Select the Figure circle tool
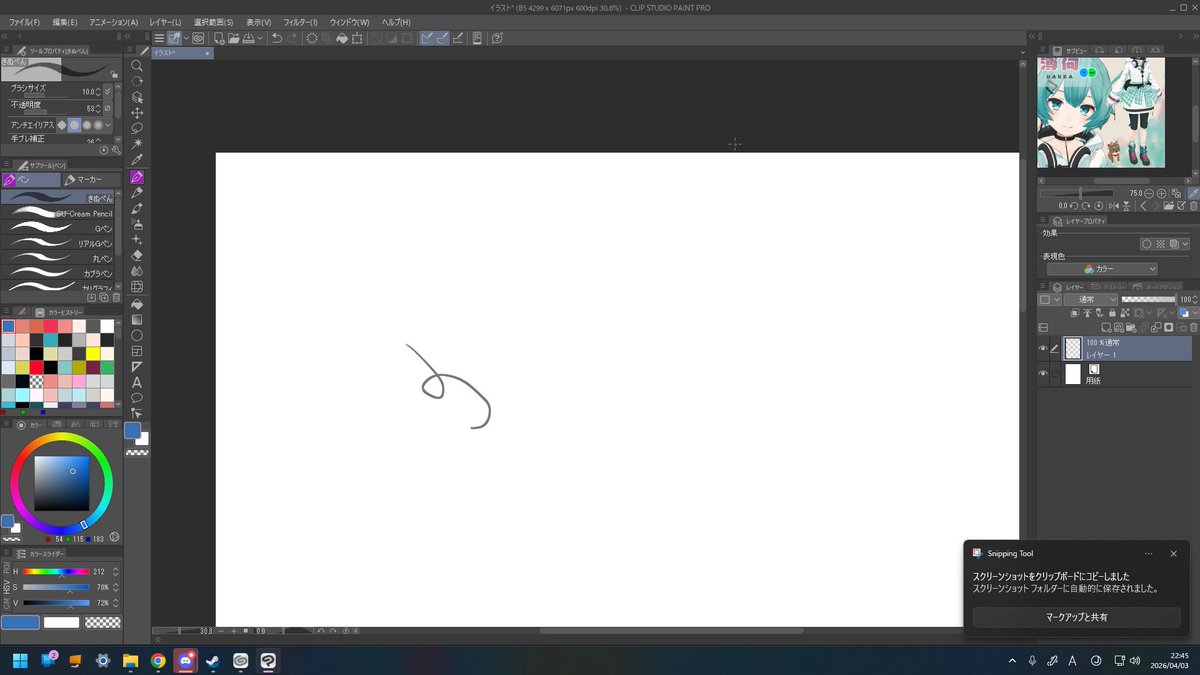The height and width of the screenshot is (675, 1200). [137, 335]
